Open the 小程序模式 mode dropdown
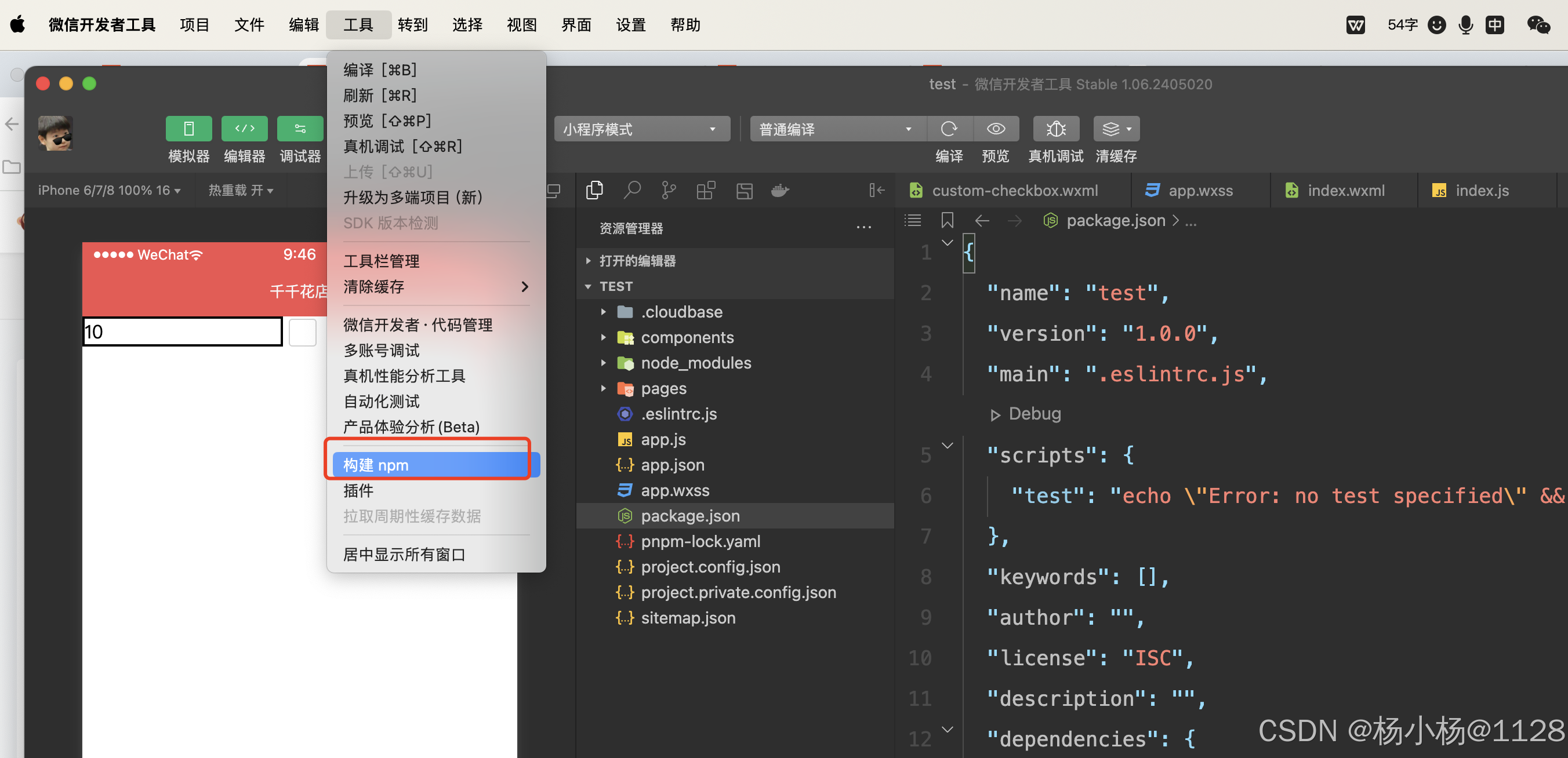Image resolution: width=1568 pixels, height=758 pixels. pos(641,128)
